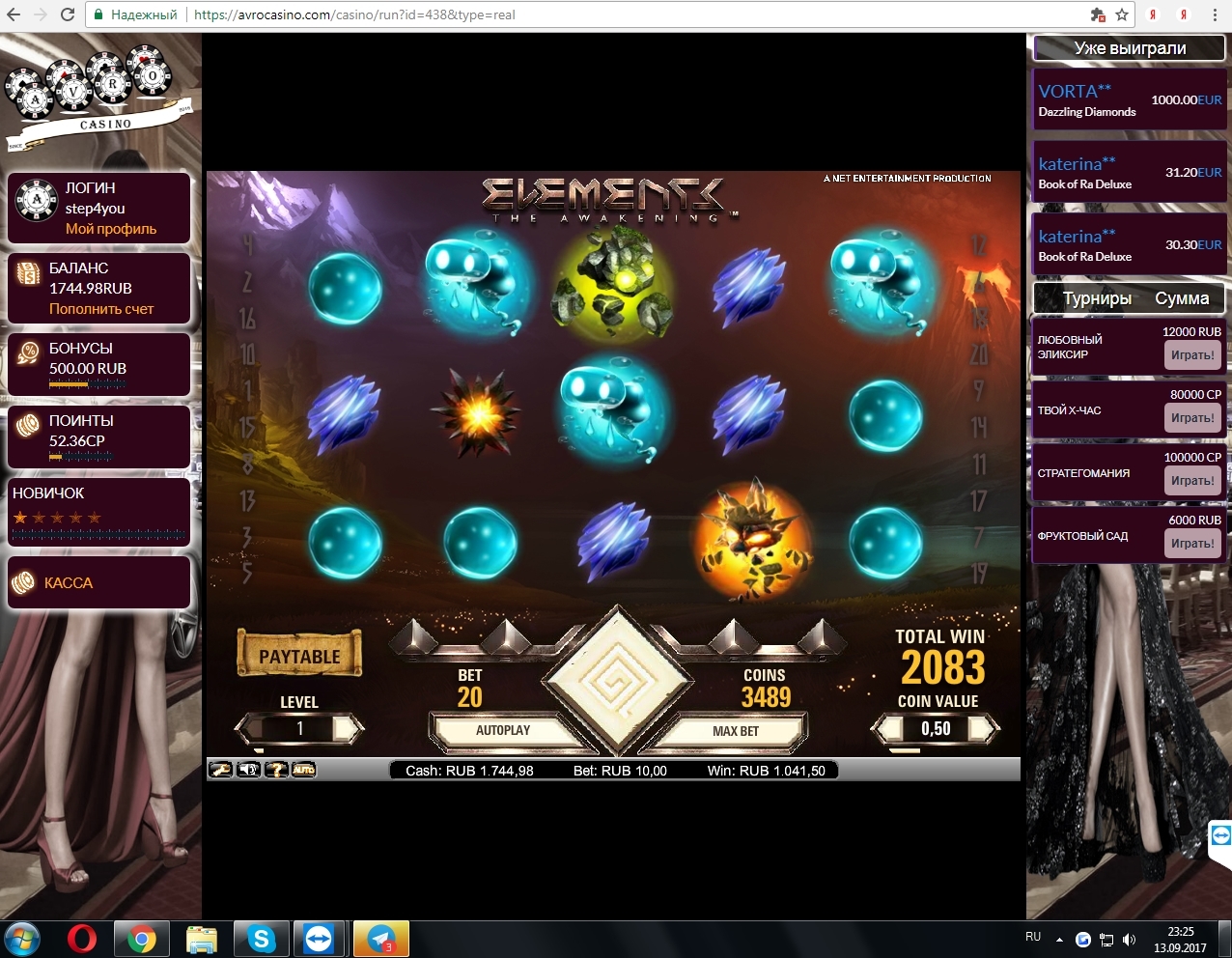Click the system volume tray icon
The width and height of the screenshot is (1232, 958).
click(x=1130, y=939)
